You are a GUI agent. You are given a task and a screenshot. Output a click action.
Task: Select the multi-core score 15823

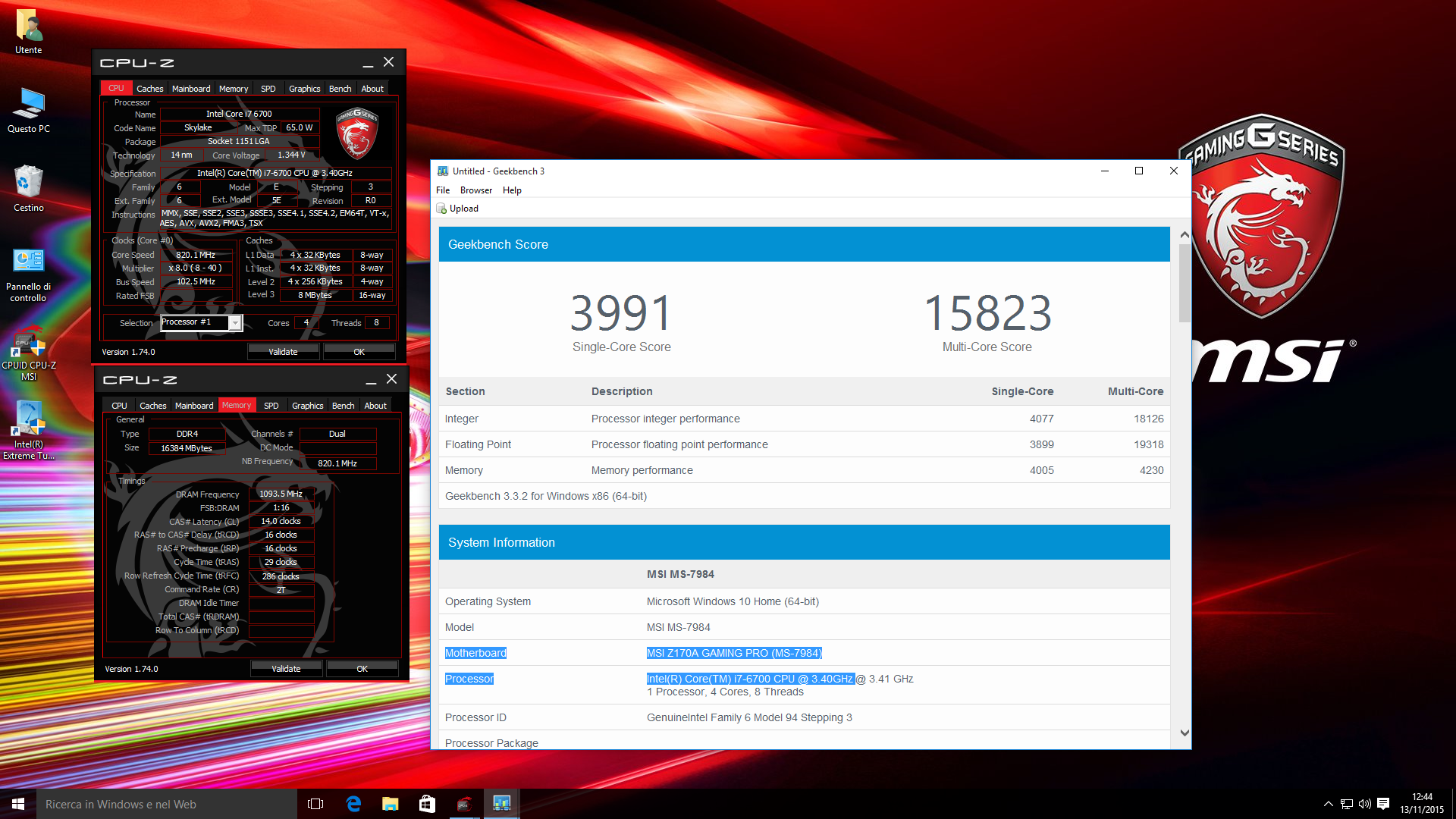coord(987,313)
